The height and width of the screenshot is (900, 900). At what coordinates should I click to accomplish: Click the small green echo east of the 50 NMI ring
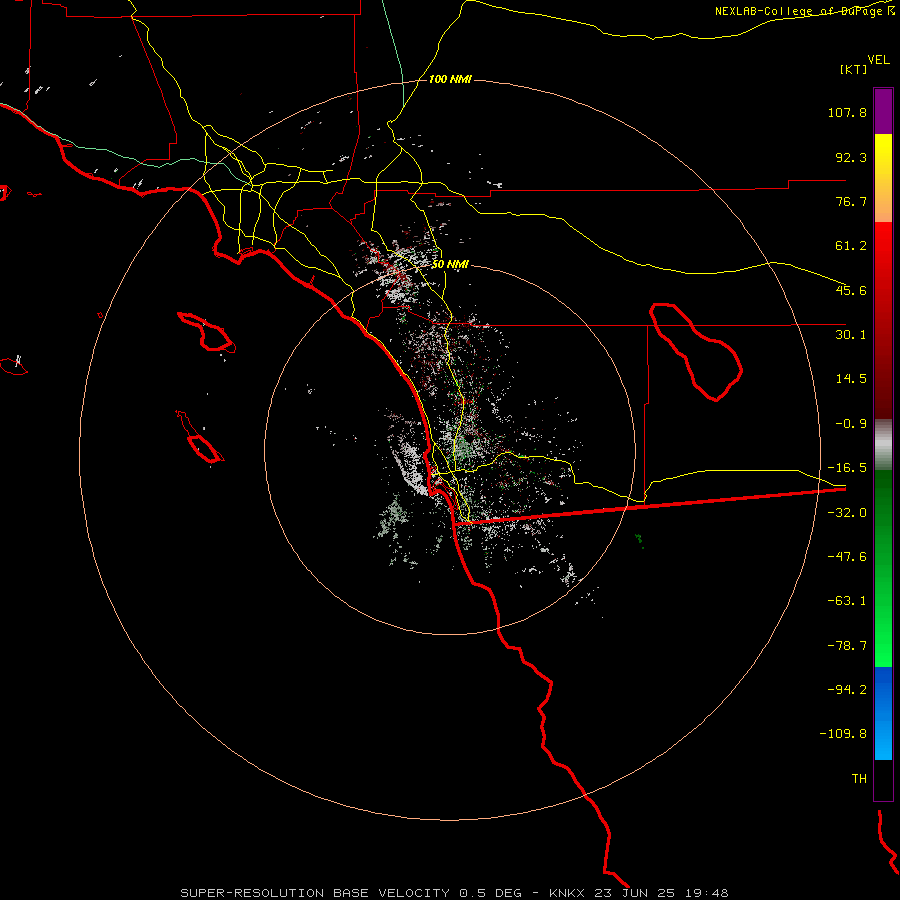(639, 540)
